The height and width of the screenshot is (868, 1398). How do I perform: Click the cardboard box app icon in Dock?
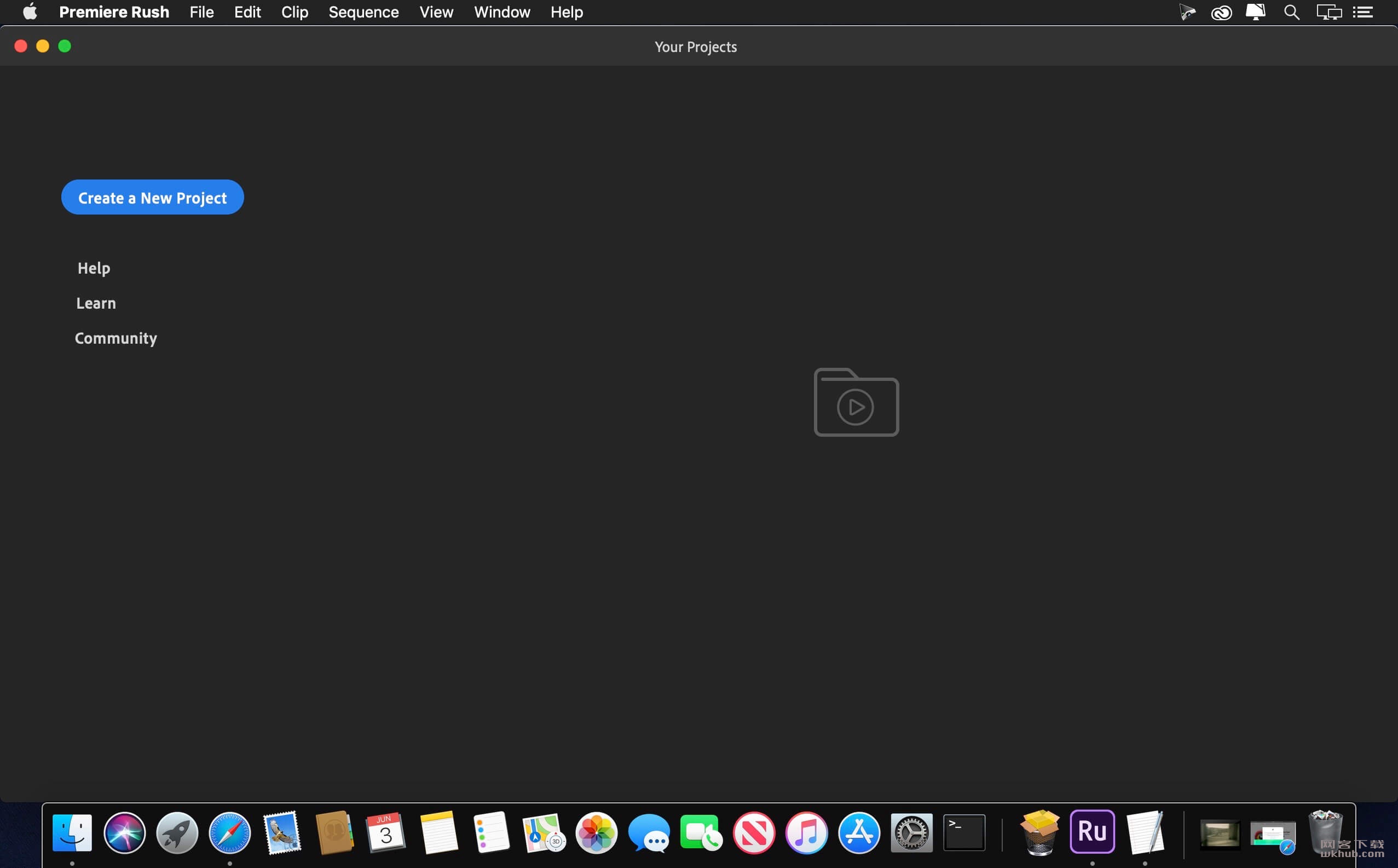[x=1040, y=832]
